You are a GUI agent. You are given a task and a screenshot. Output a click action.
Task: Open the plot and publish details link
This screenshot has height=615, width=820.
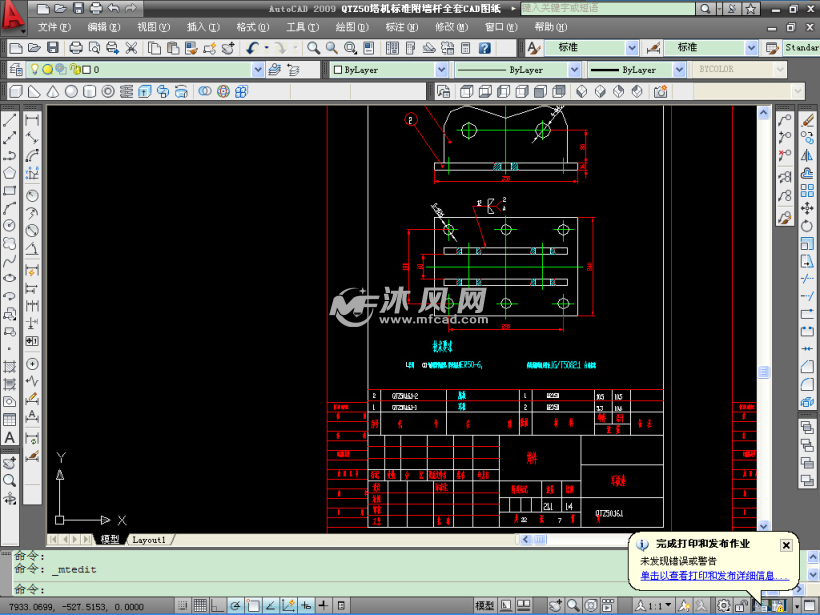[x=714, y=575]
